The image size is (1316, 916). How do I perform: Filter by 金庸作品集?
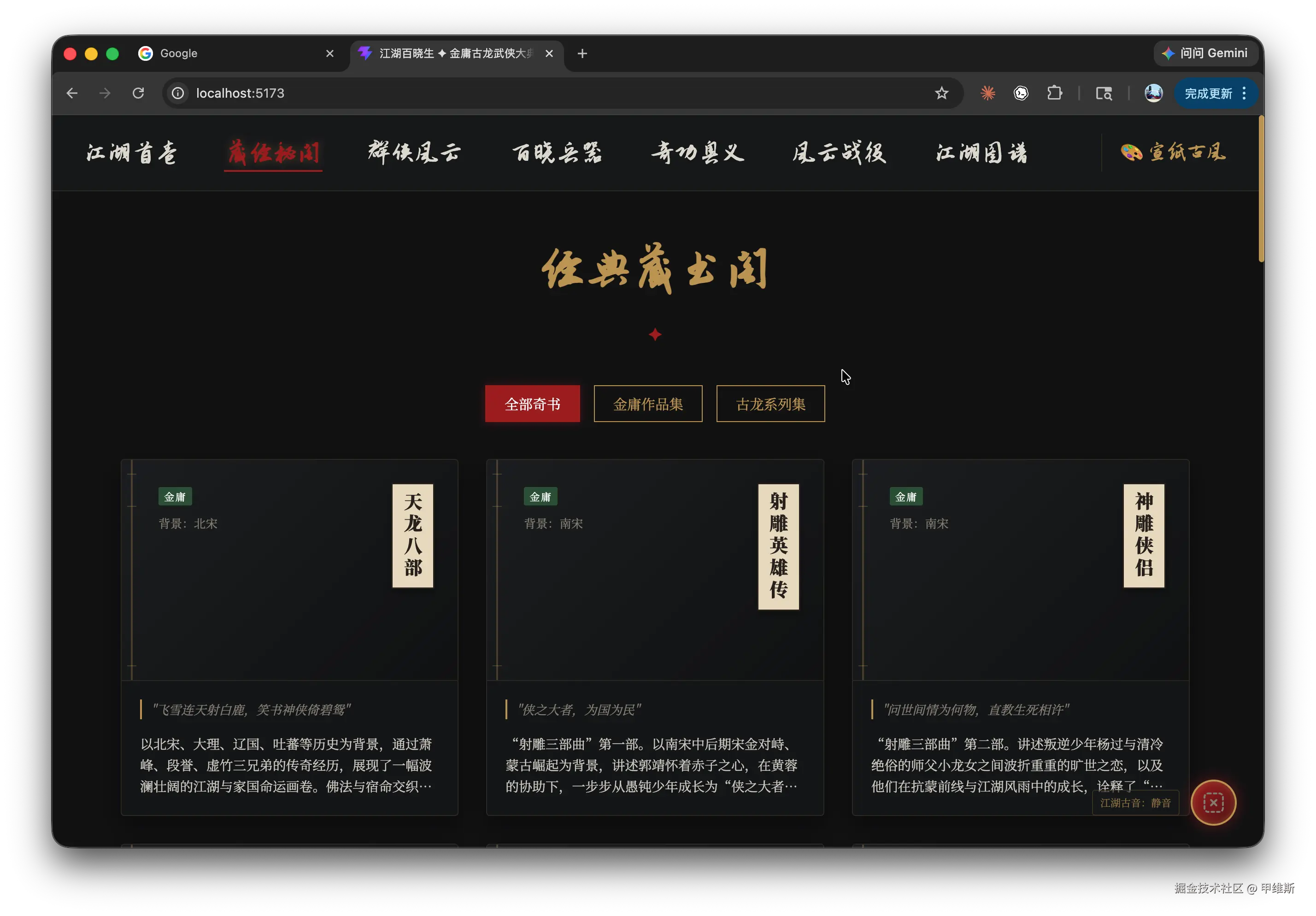(x=648, y=404)
